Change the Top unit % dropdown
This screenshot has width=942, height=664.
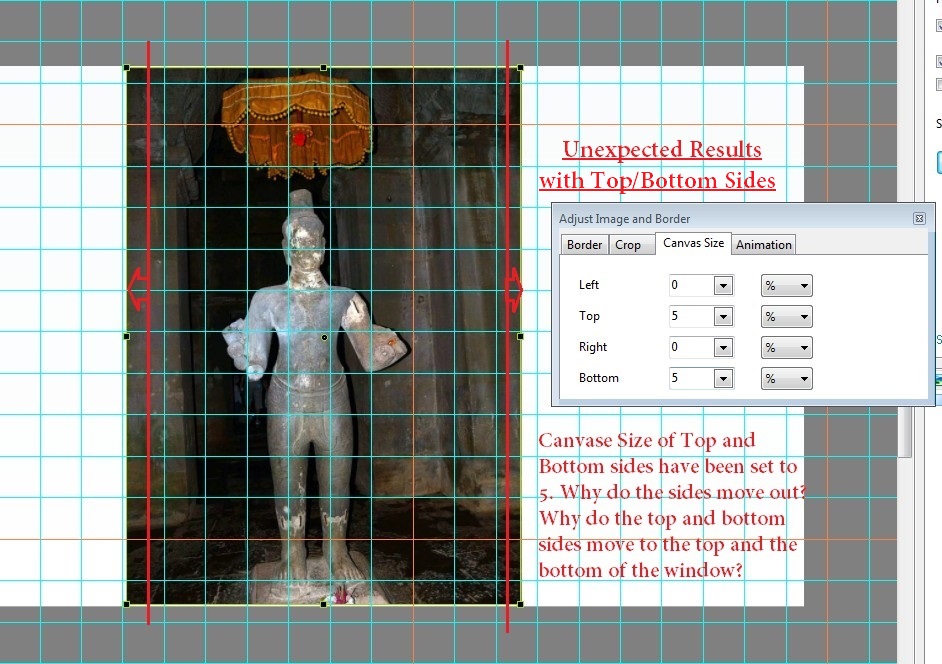click(x=786, y=317)
